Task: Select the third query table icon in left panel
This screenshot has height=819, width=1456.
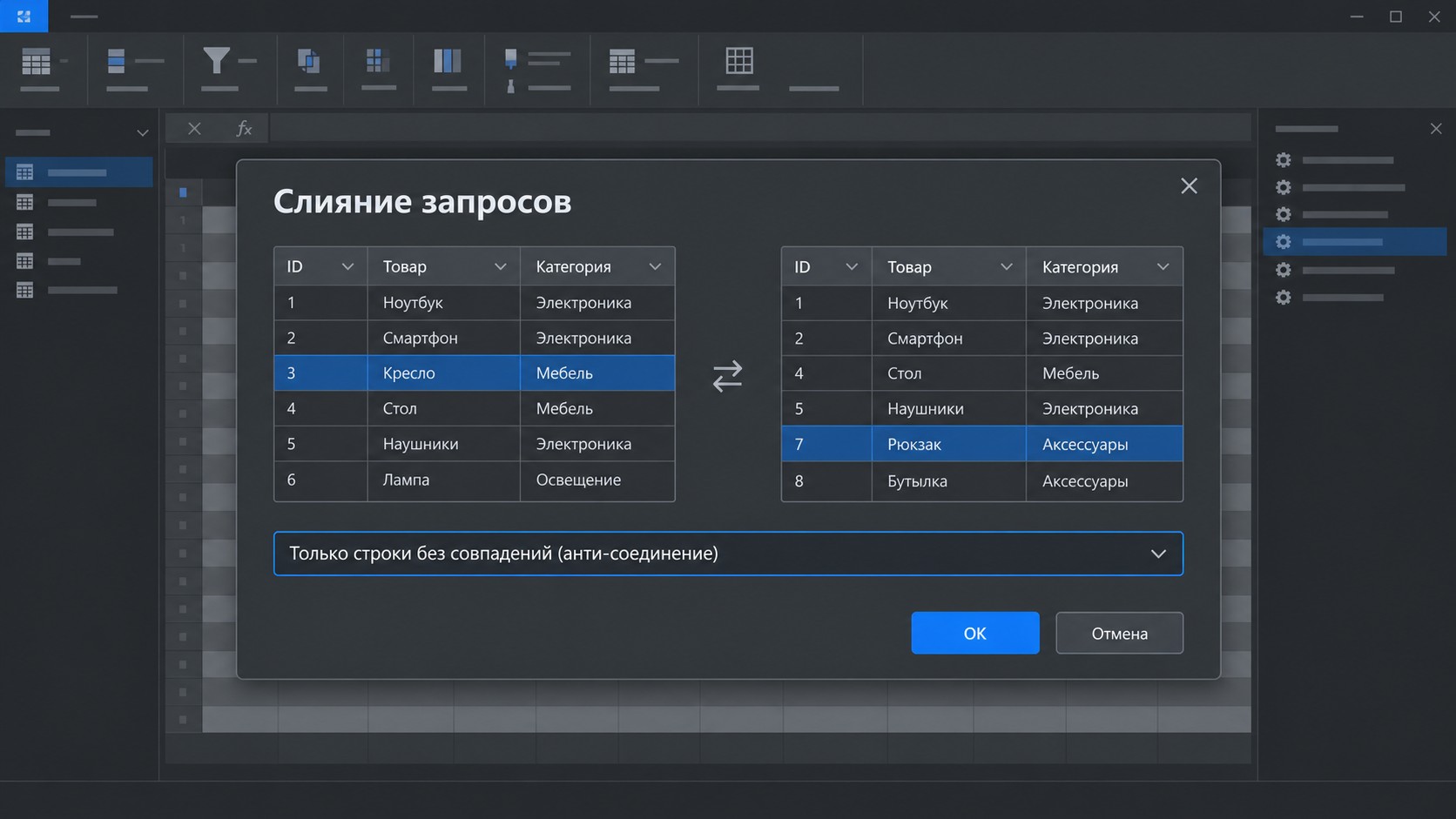Action: tap(25, 232)
